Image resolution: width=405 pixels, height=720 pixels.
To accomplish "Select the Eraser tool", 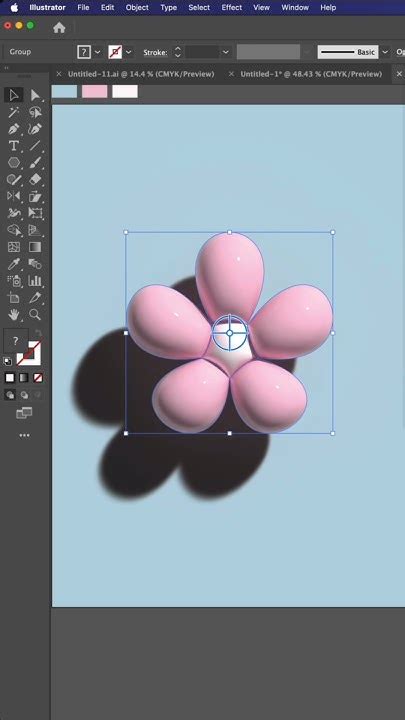I will pos(35,180).
